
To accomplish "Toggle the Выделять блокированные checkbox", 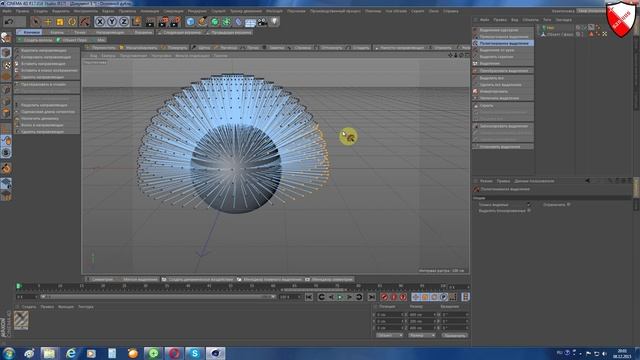I will pyautogui.click(x=529, y=211).
